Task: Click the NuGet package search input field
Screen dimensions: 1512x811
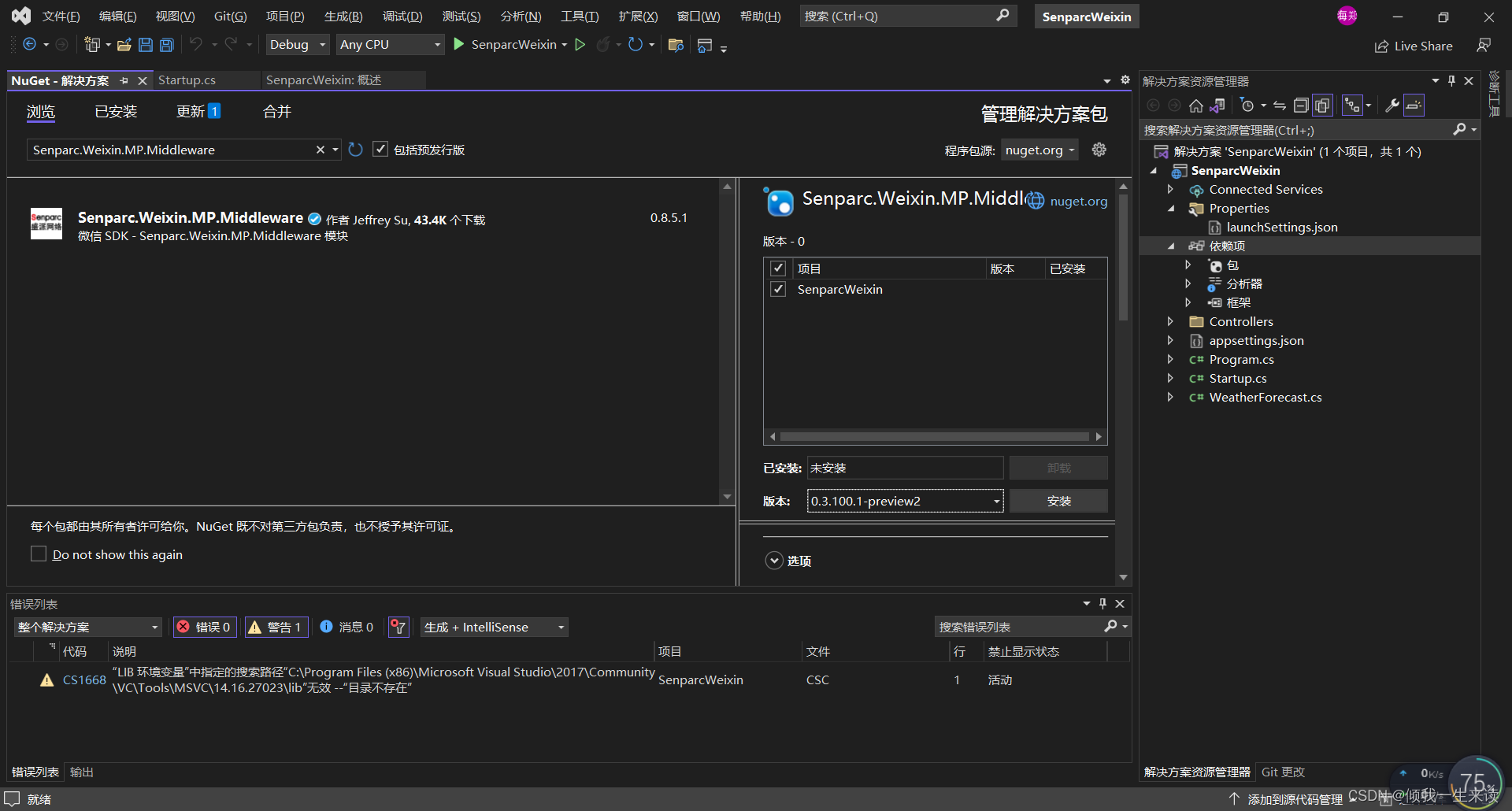Action: pos(172,150)
